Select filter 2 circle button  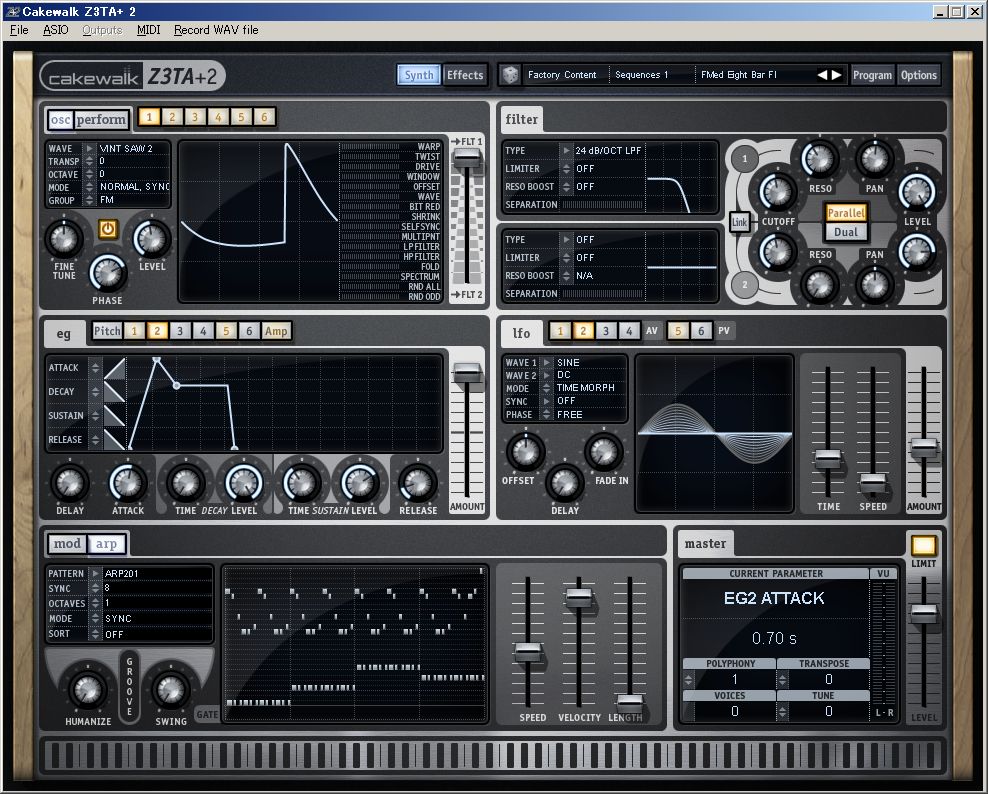pos(745,284)
